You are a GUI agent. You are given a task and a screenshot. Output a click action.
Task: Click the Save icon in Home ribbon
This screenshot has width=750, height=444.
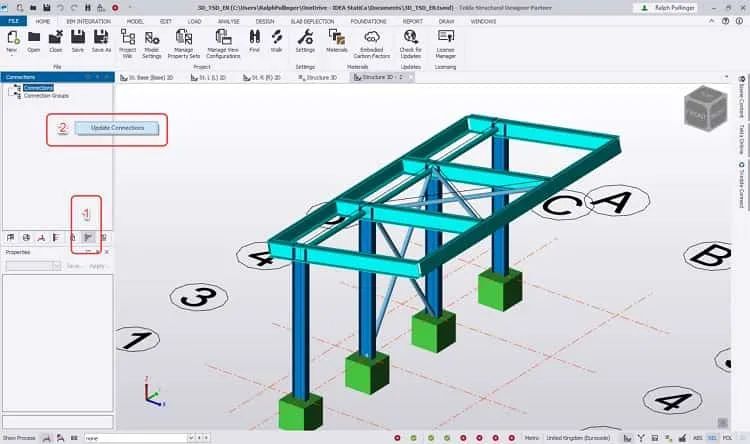click(x=78, y=41)
